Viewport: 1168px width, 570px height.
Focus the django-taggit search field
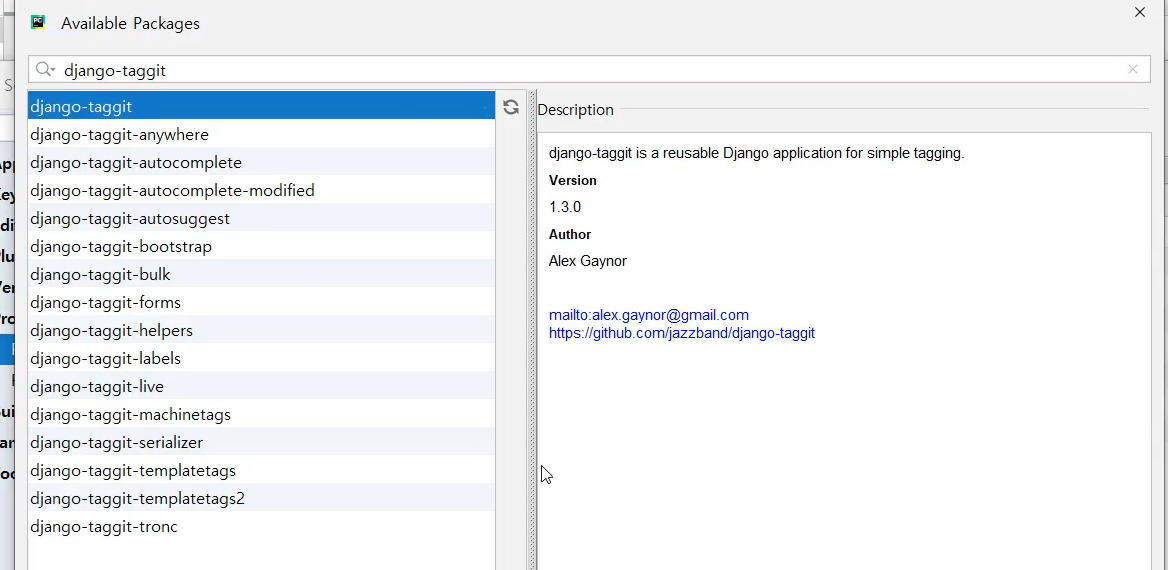pos(589,69)
